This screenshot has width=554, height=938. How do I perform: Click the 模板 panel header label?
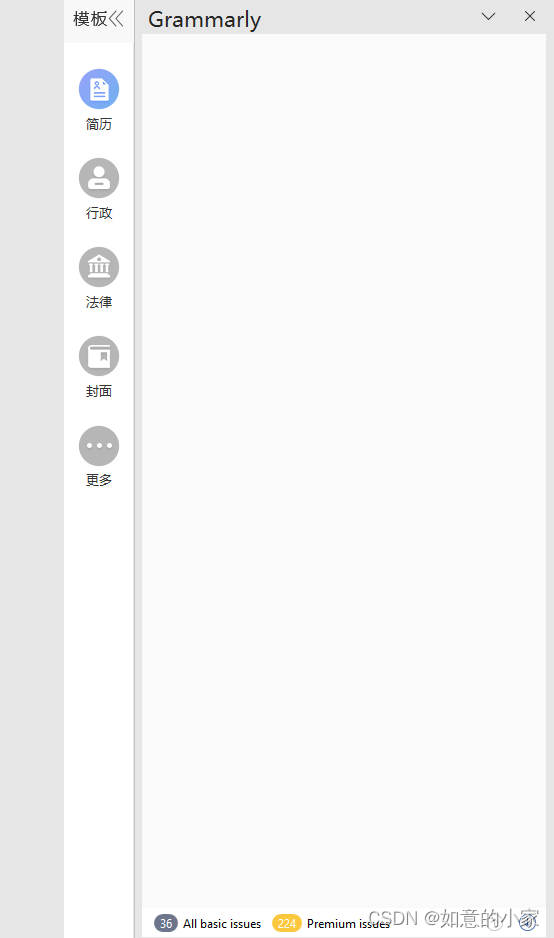(x=90, y=19)
